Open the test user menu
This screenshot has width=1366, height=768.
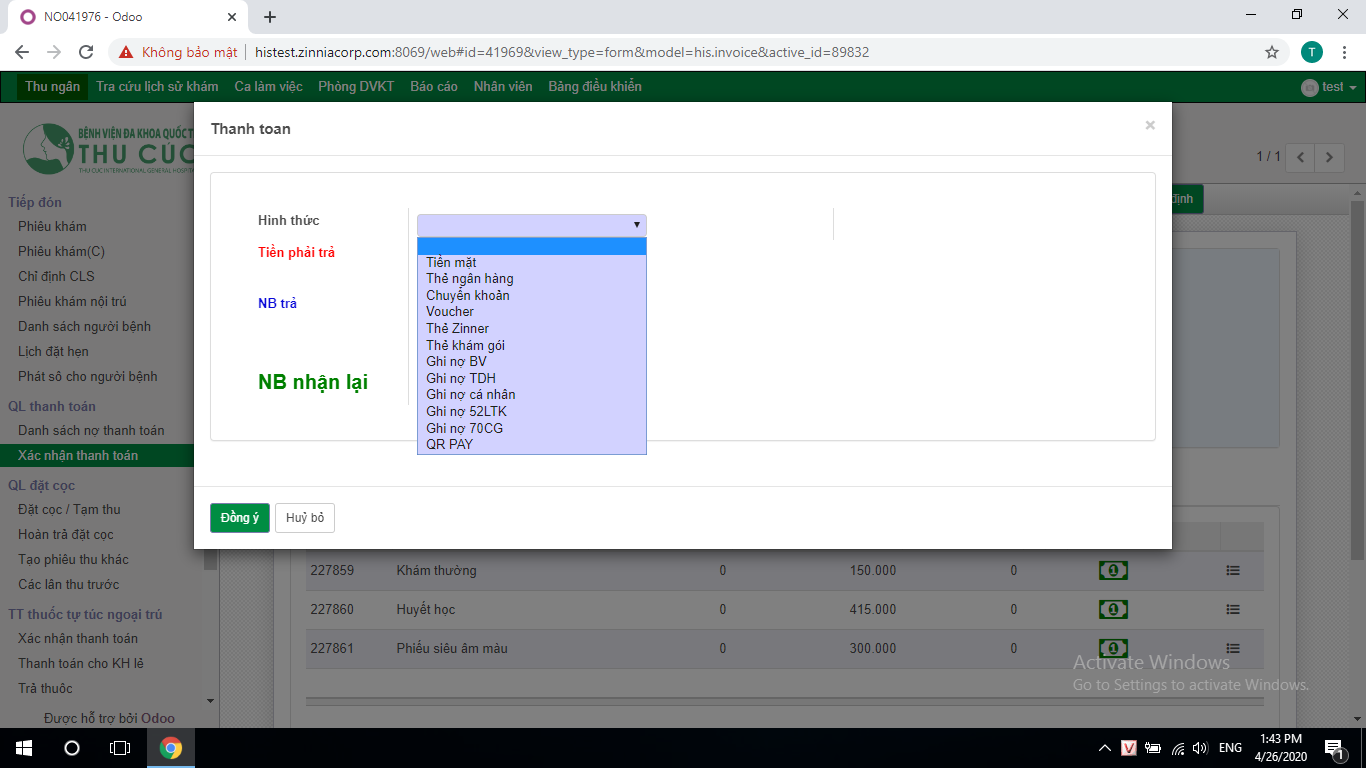tap(1330, 87)
